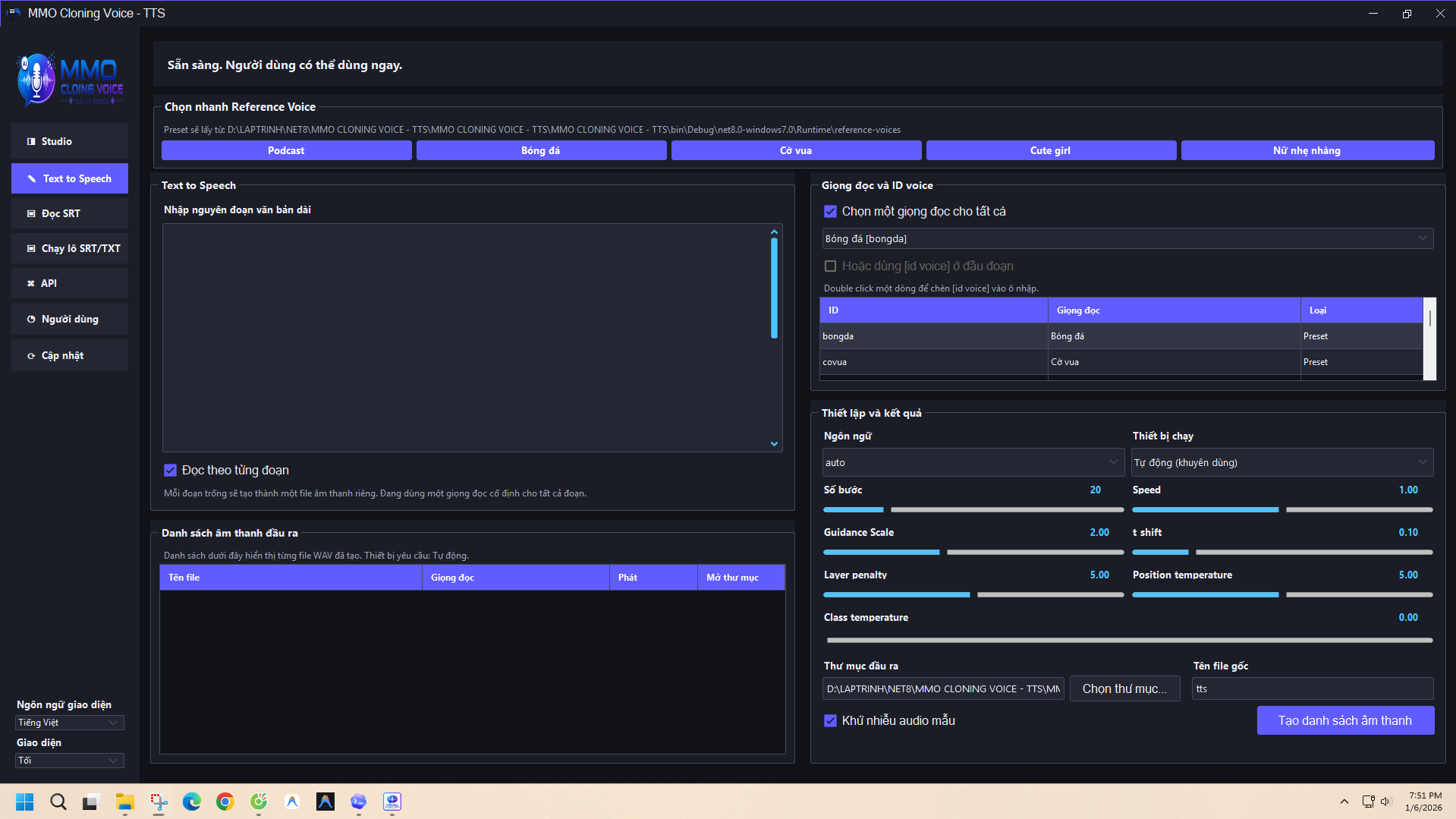This screenshot has width=1456, height=819.
Task: Go to Chạy lô SRT/TXT page
Action: (70, 248)
